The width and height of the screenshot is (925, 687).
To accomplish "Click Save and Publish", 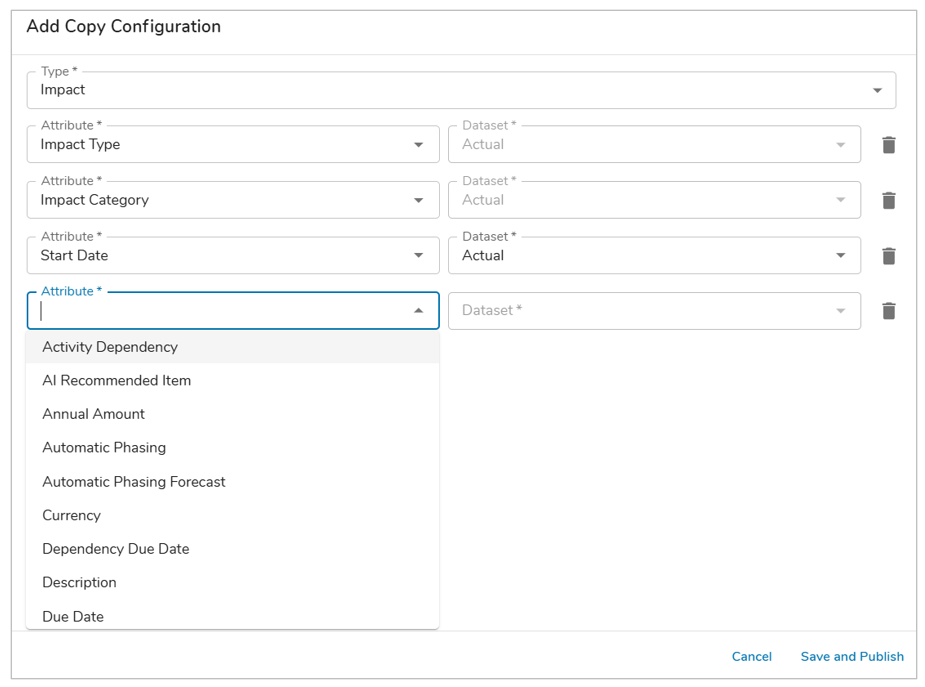I will pos(852,657).
